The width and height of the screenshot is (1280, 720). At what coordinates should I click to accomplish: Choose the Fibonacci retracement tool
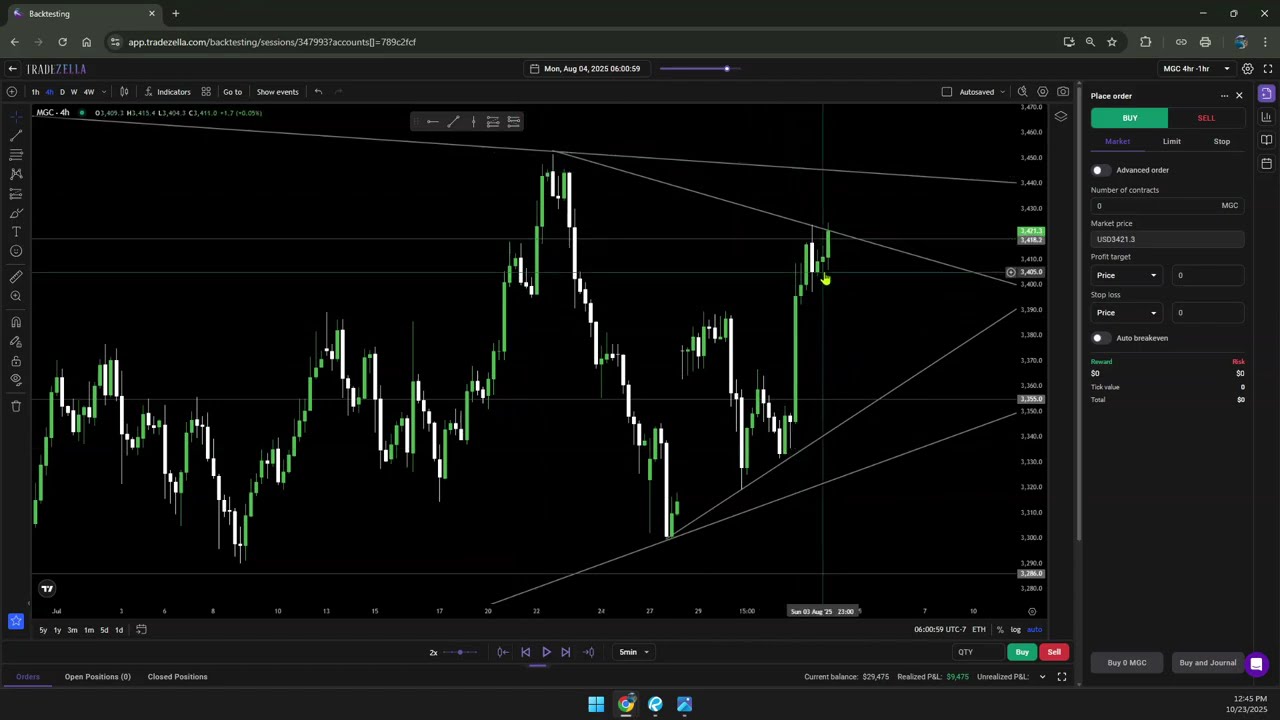click(x=16, y=154)
